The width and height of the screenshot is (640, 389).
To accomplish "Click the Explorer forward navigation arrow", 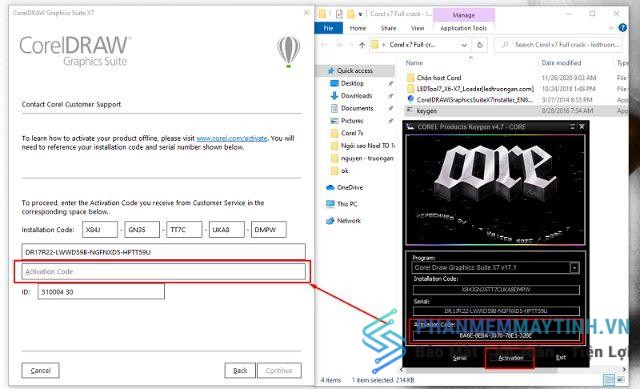I will click(339, 45).
